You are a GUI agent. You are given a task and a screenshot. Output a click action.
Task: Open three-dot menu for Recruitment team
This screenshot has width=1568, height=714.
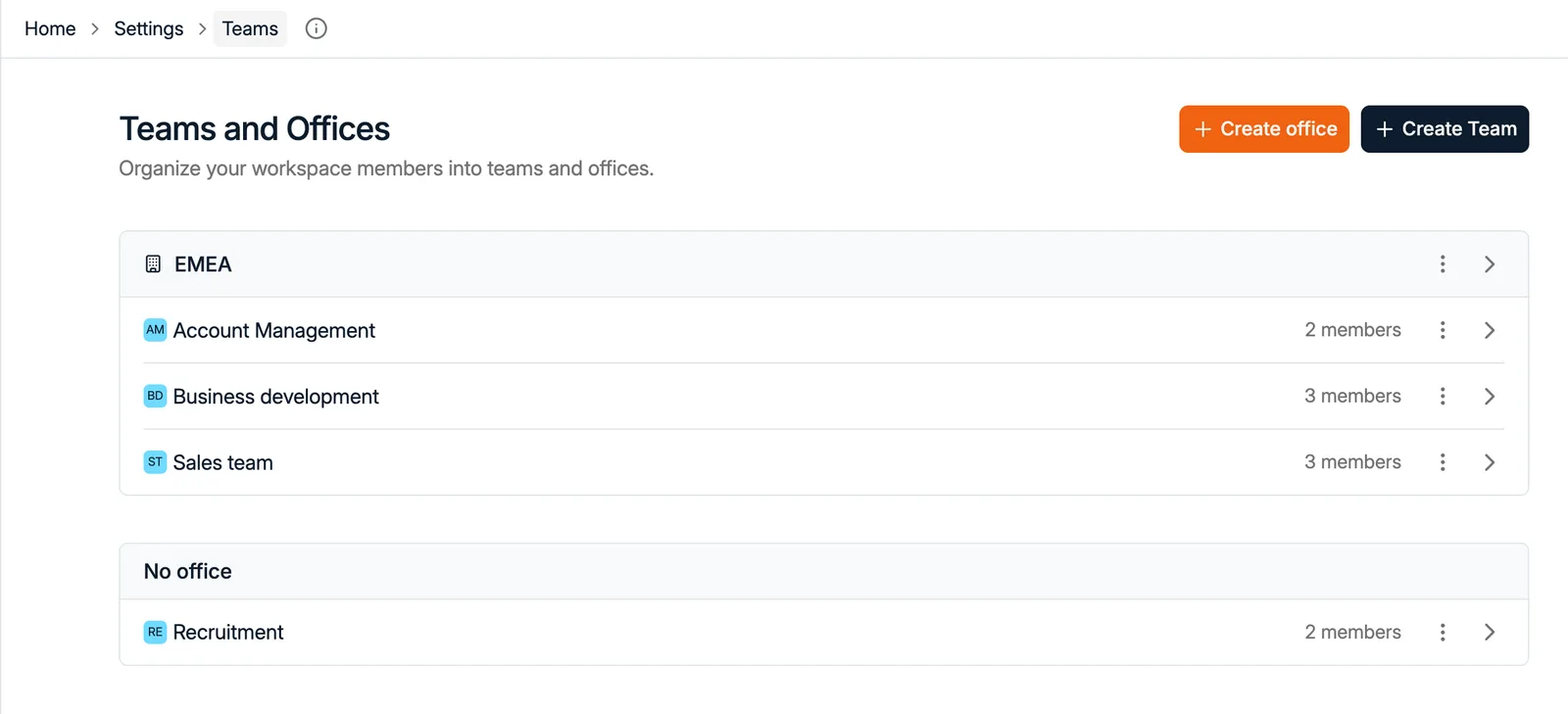[x=1443, y=633]
